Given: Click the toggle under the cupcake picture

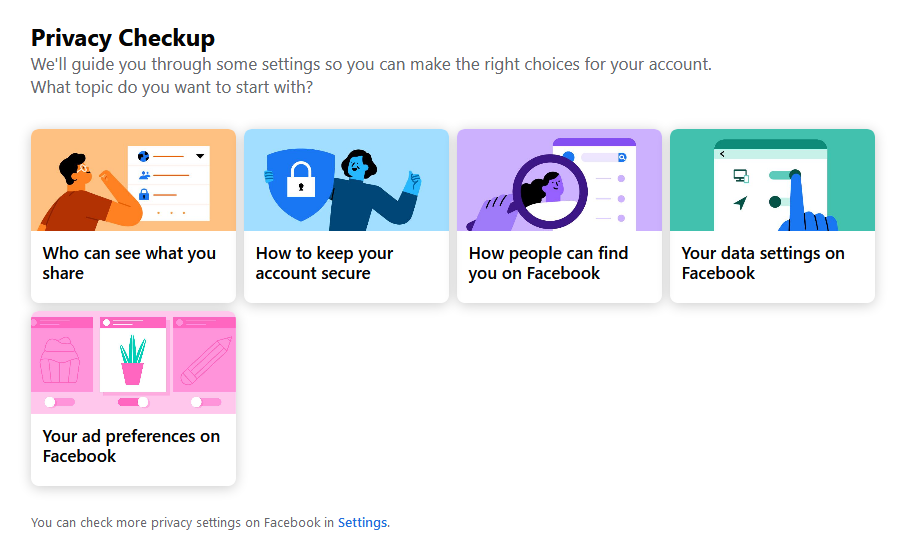Looking at the screenshot, I should (60, 402).
